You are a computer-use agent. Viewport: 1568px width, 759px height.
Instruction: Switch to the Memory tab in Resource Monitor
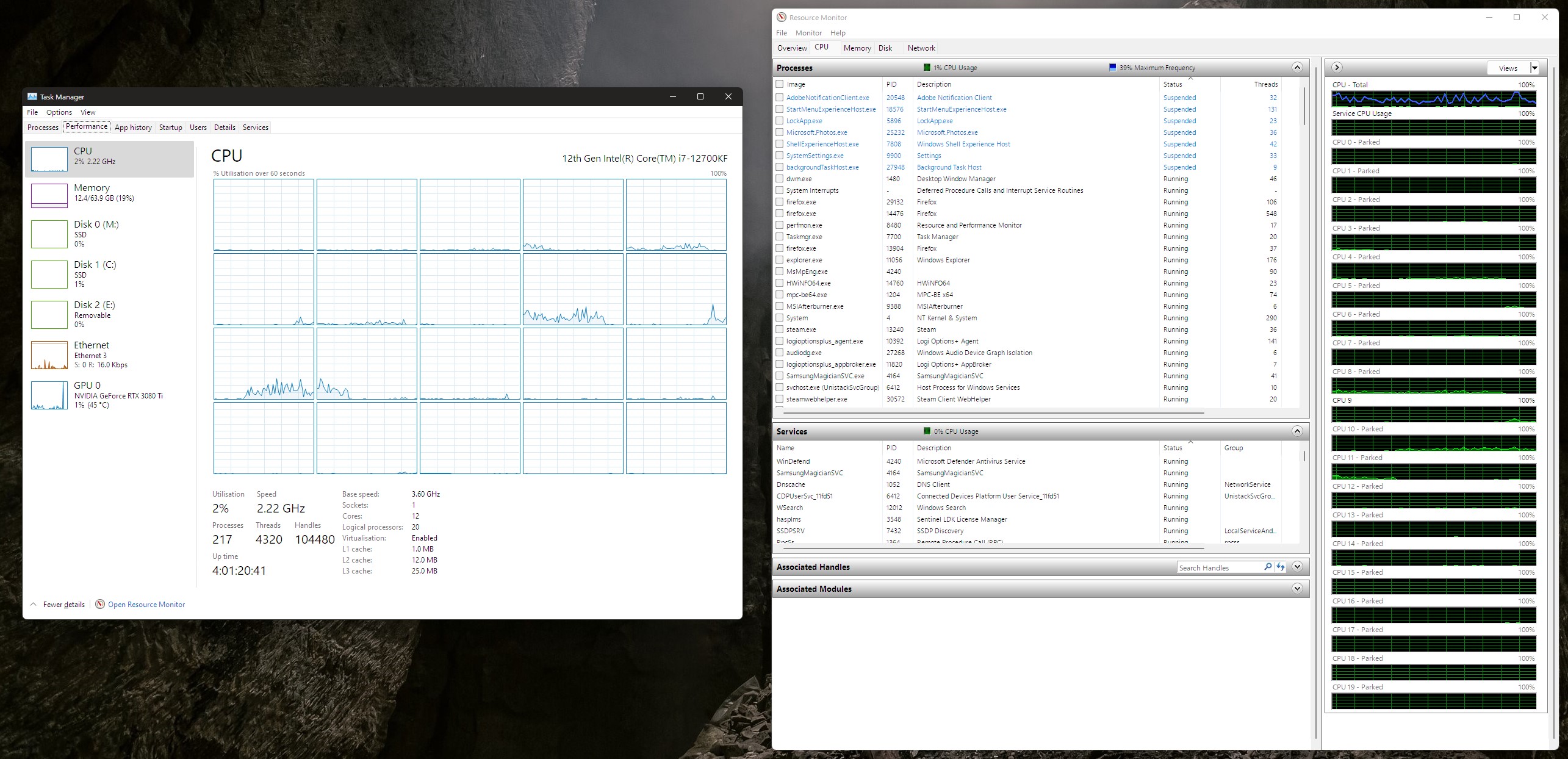pyautogui.click(x=857, y=48)
